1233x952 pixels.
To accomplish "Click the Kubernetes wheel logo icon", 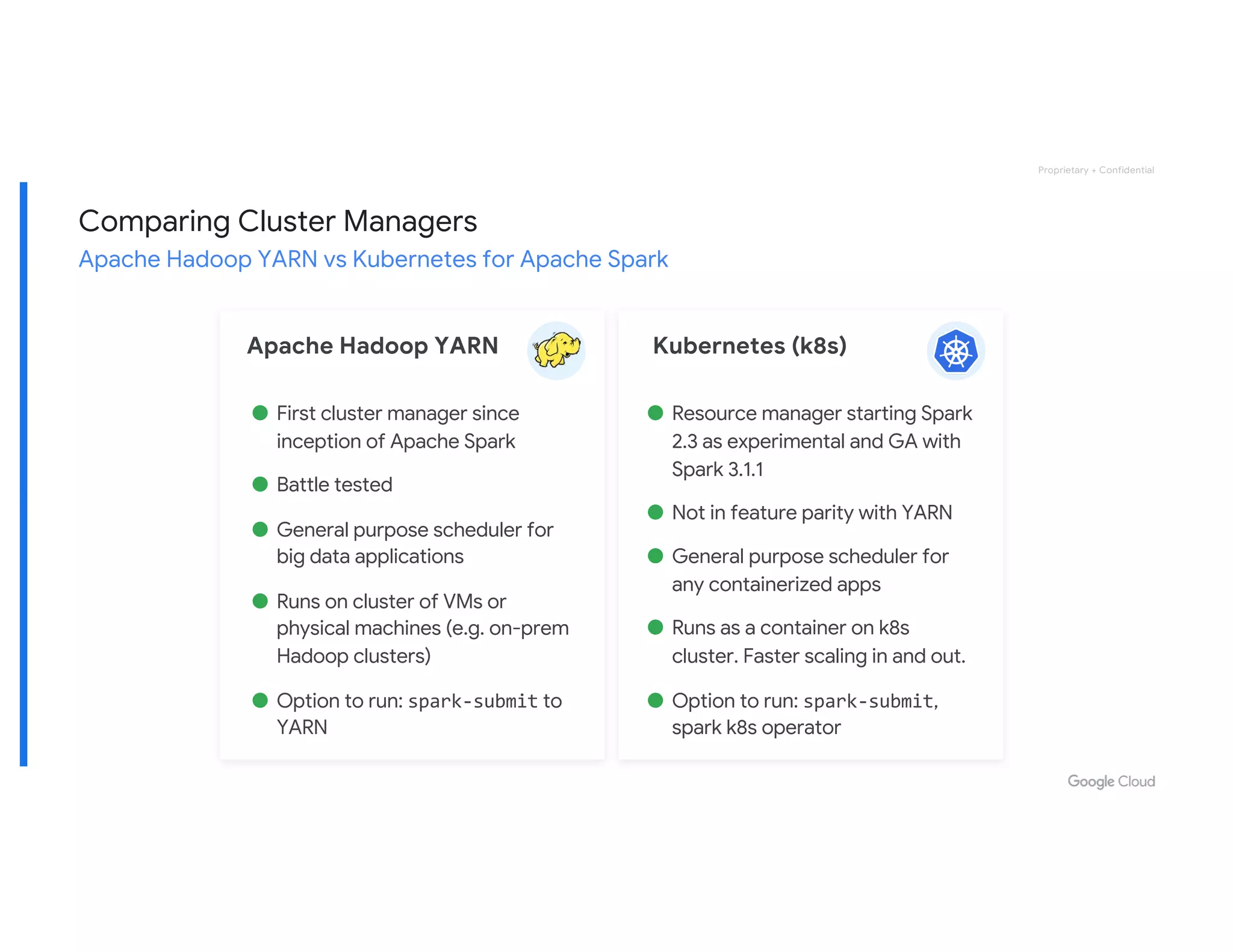I will [x=955, y=351].
